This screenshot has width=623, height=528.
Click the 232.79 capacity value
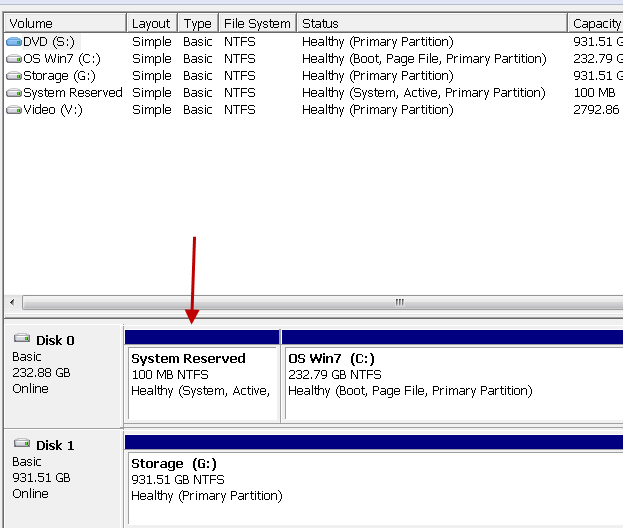pyautogui.click(x=597, y=59)
